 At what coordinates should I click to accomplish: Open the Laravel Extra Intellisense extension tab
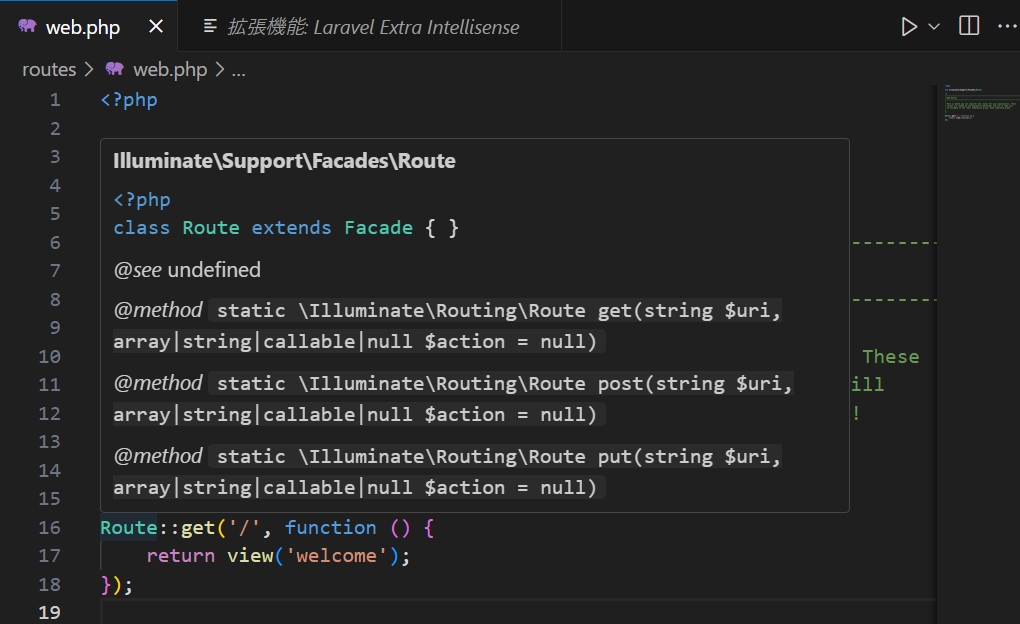(370, 26)
